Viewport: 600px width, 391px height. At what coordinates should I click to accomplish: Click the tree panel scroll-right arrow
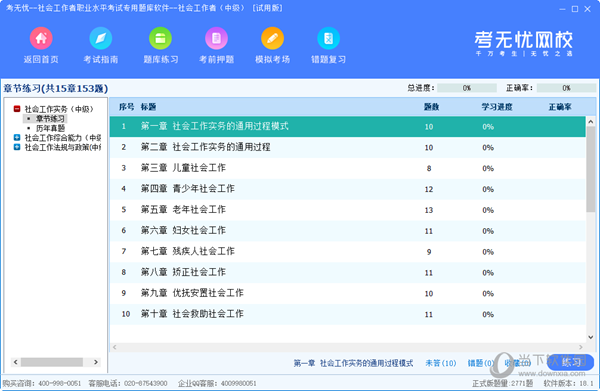click(x=96, y=362)
